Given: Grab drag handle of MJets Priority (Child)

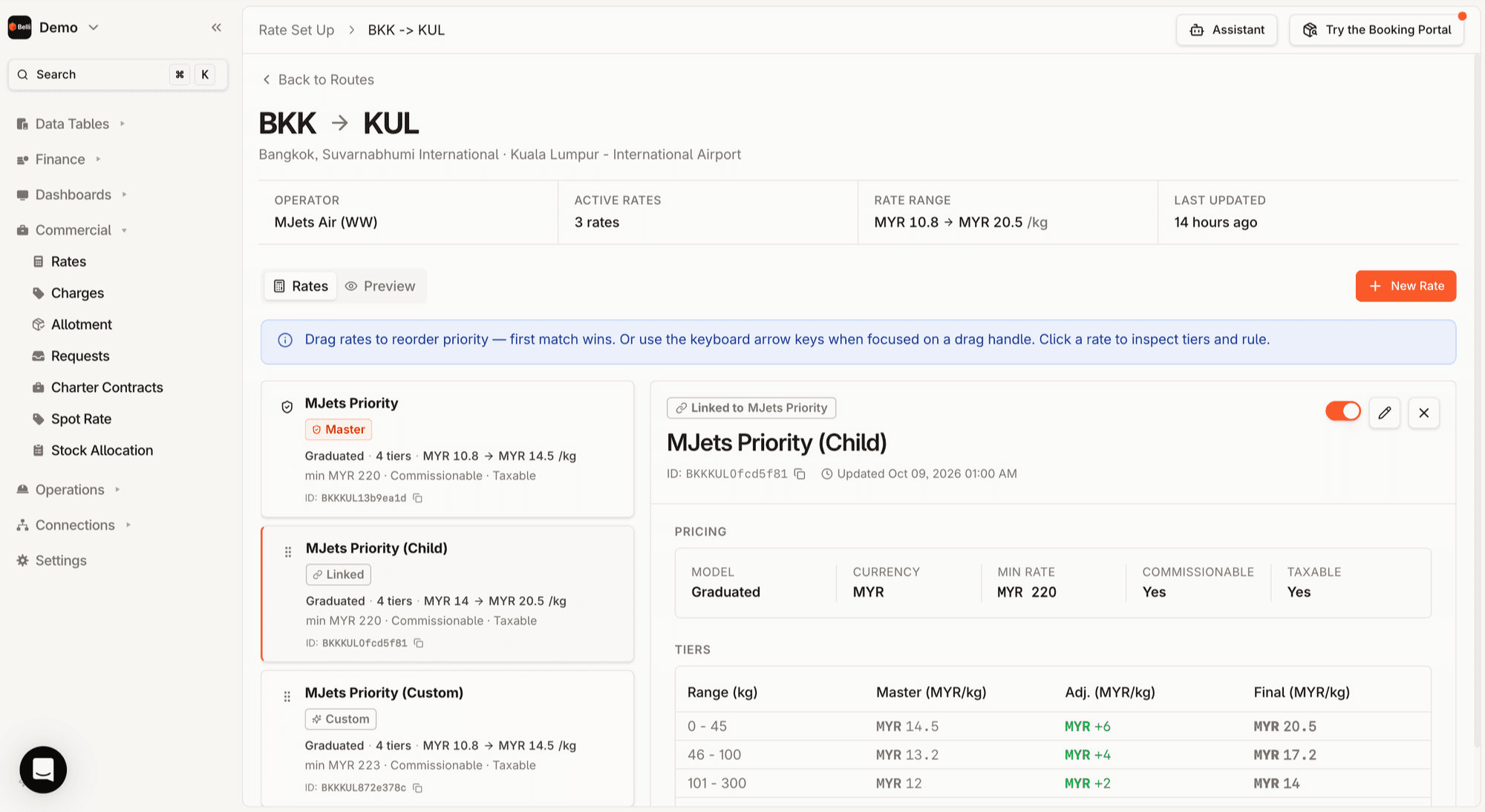Looking at the screenshot, I should point(288,551).
